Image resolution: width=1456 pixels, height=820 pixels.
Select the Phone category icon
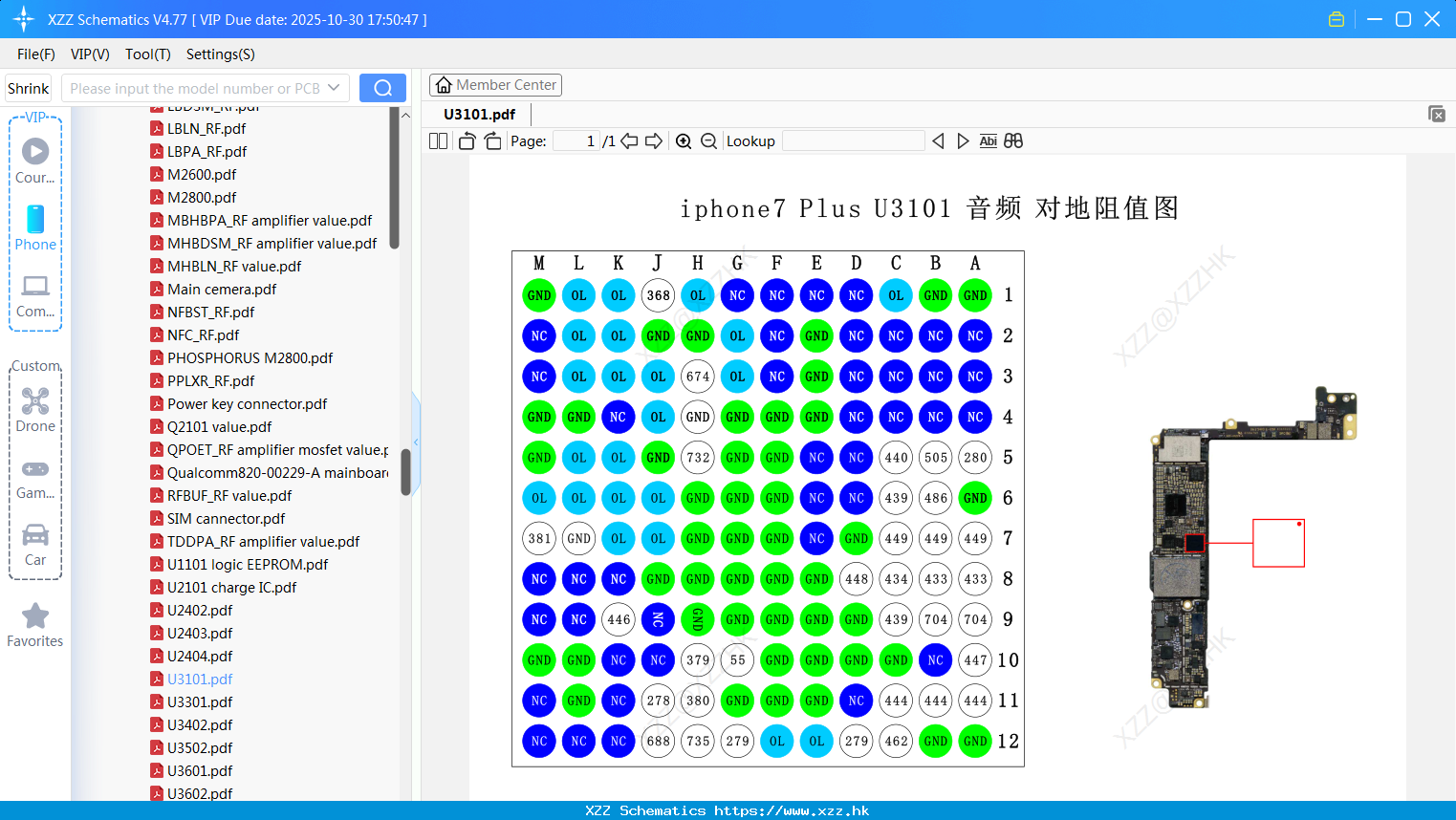tap(35, 227)
